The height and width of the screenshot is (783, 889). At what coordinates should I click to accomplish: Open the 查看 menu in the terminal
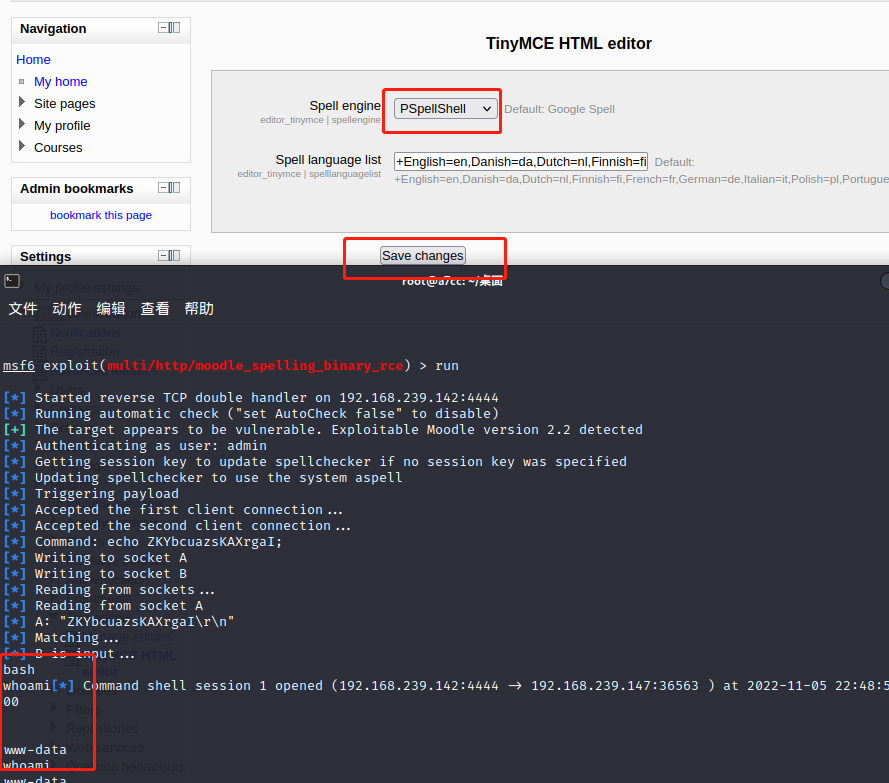point(155,309)
